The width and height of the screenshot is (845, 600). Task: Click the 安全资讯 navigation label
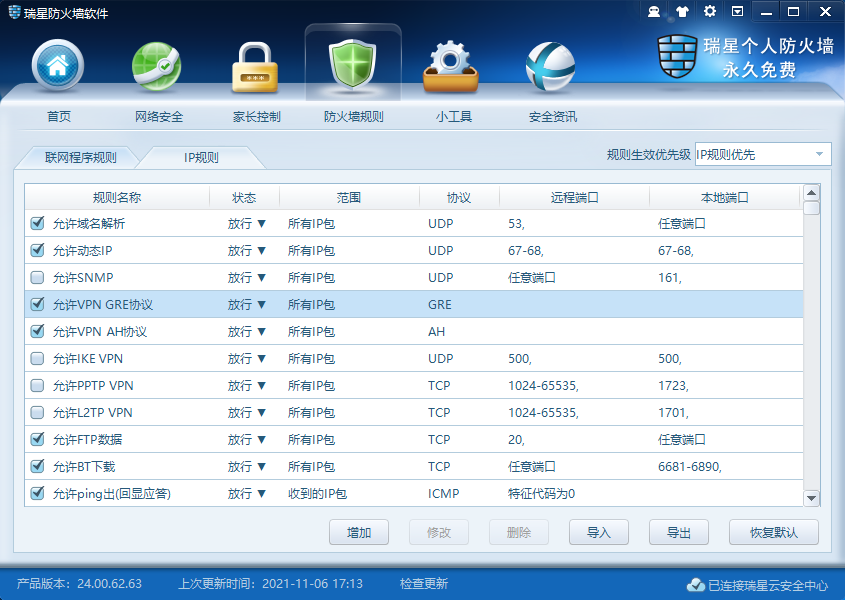[x=552, y=116]
